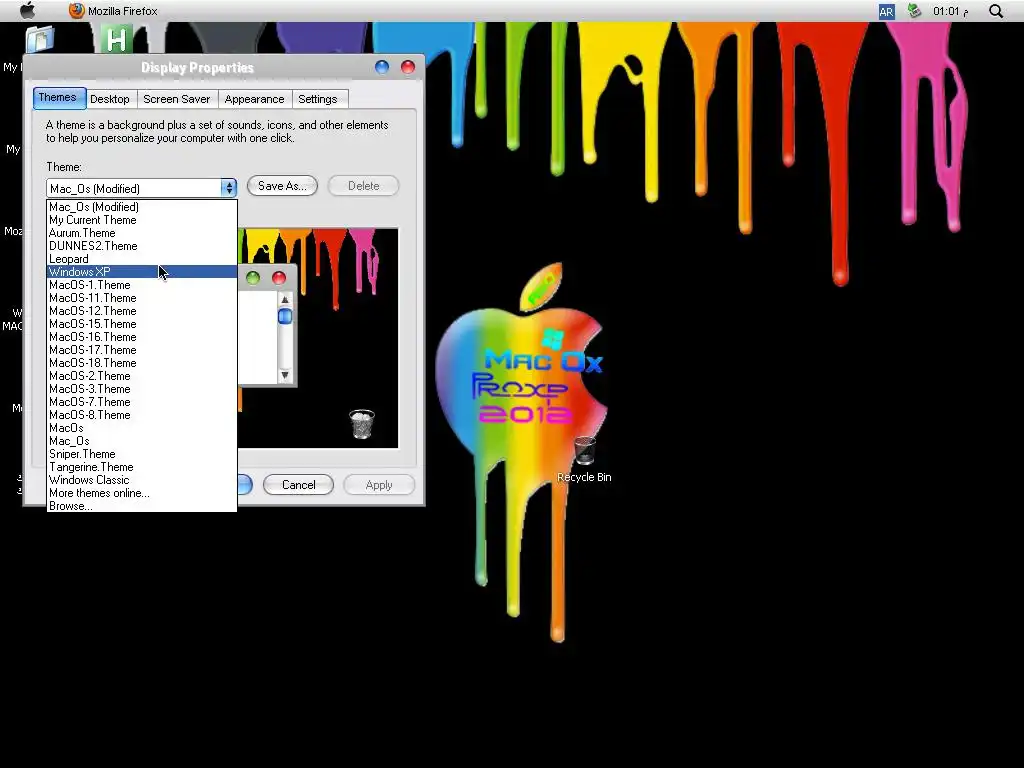Screen dimensions: 1024x768
Task: Switch to the Desktop tab
Action: [x=110, y=99]
